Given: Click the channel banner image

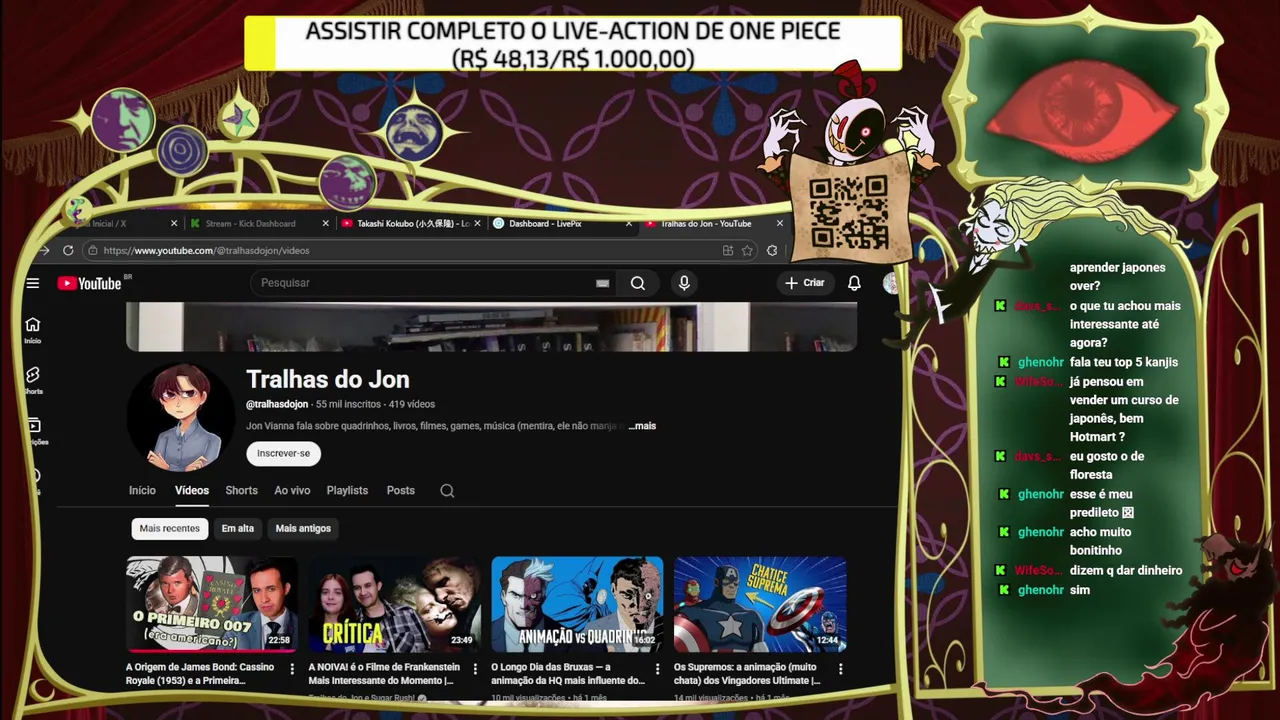Looking at the screenshot, I should point(491,328).
